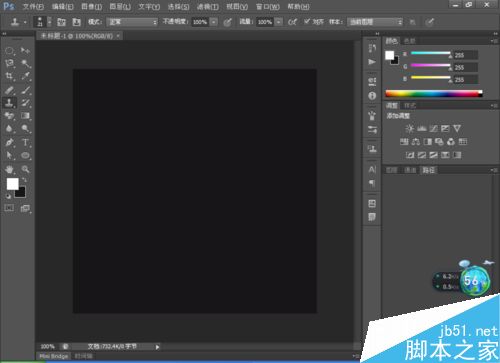Switch to the Swatches tab

409,41
